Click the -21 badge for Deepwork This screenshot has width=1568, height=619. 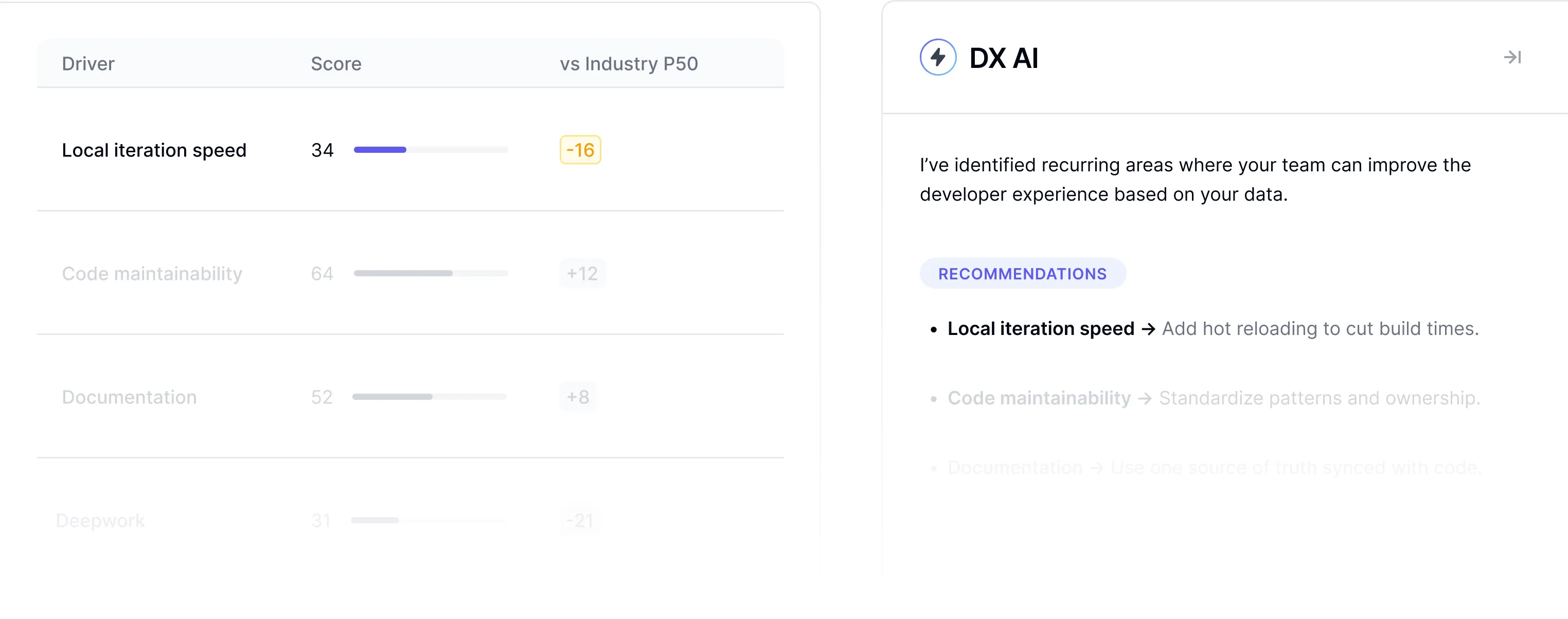tap(579, 521)
